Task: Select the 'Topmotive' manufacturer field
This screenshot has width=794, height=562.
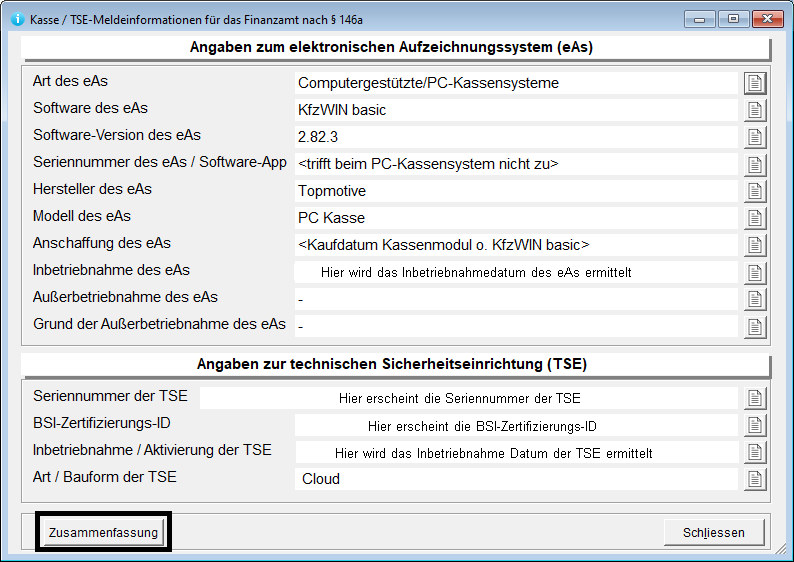Action: [x=516, y=191]
